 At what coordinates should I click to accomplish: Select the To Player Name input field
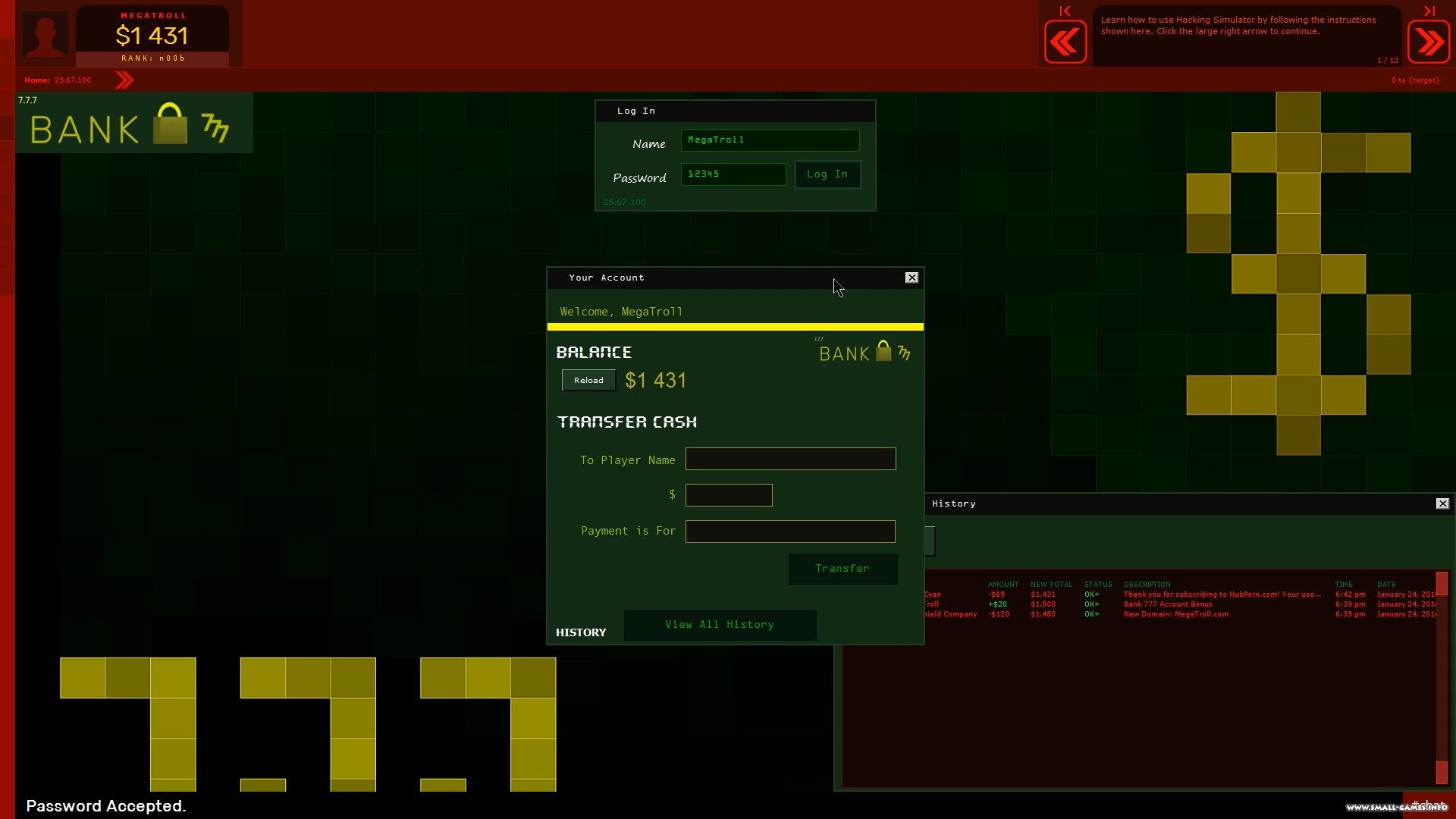click(790, 459)
